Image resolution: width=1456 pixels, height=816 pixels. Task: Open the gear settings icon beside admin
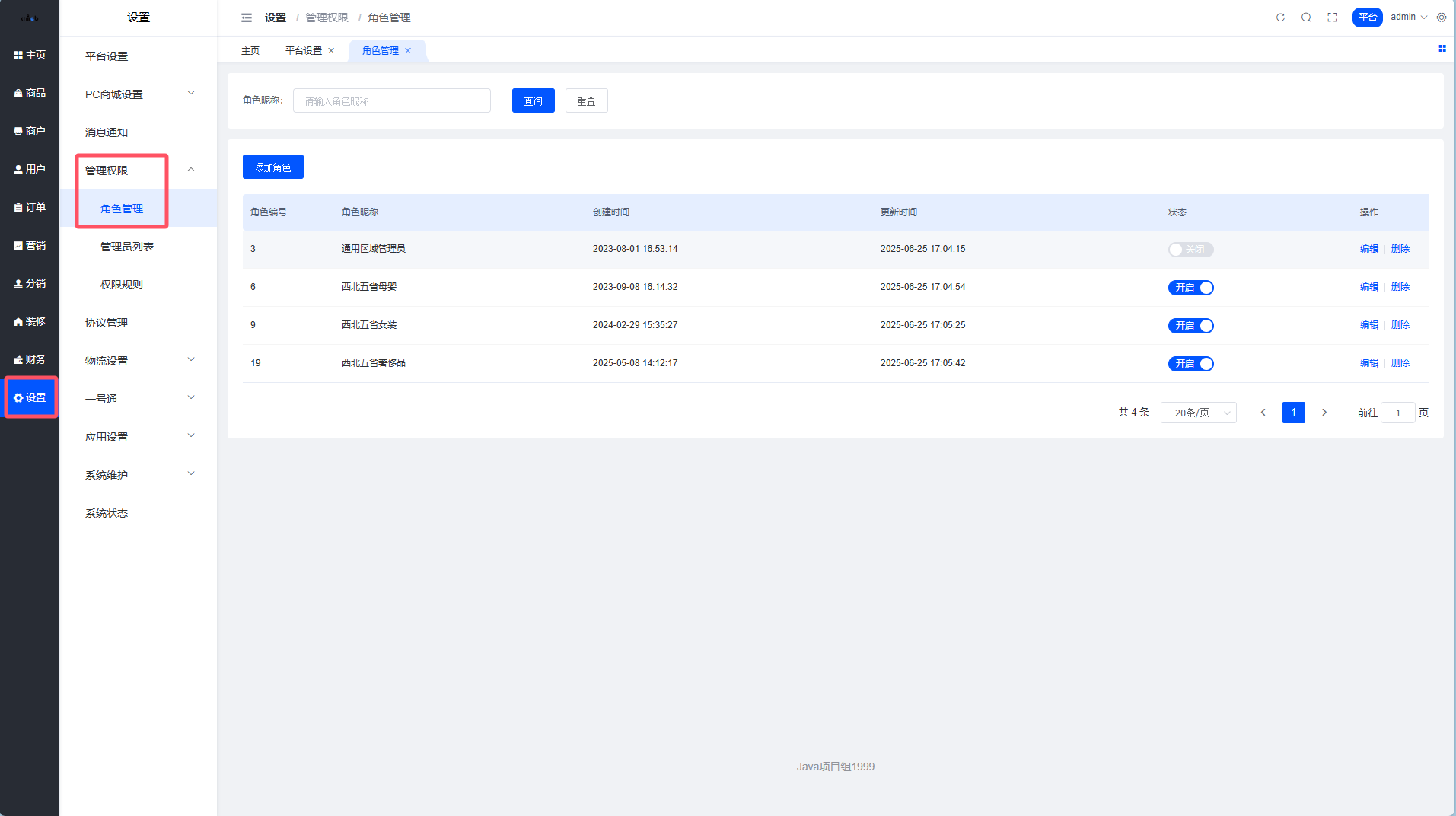tap(1442, 18)
